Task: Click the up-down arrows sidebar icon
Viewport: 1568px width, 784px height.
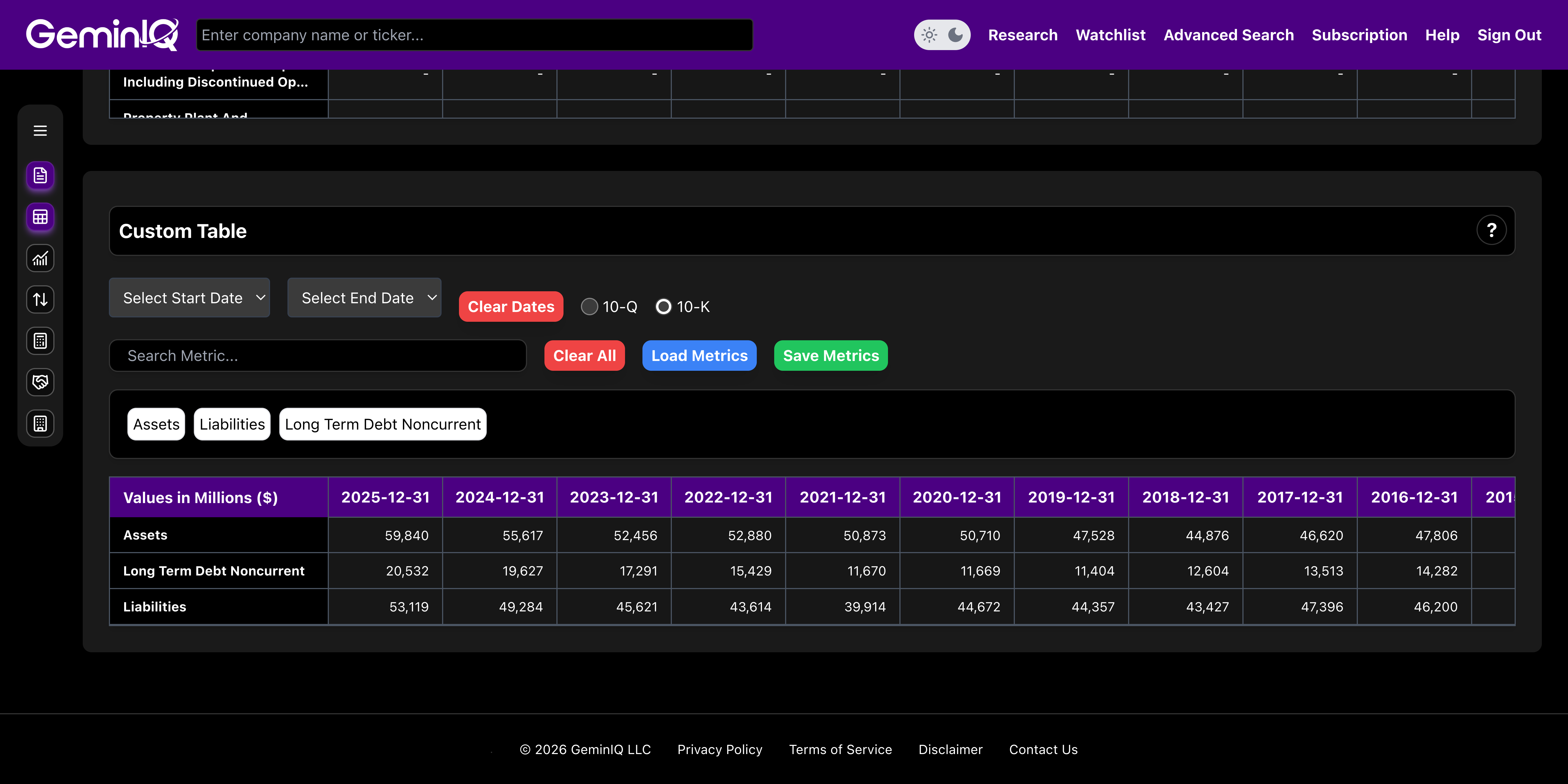Action: click(x=40, y=299)
